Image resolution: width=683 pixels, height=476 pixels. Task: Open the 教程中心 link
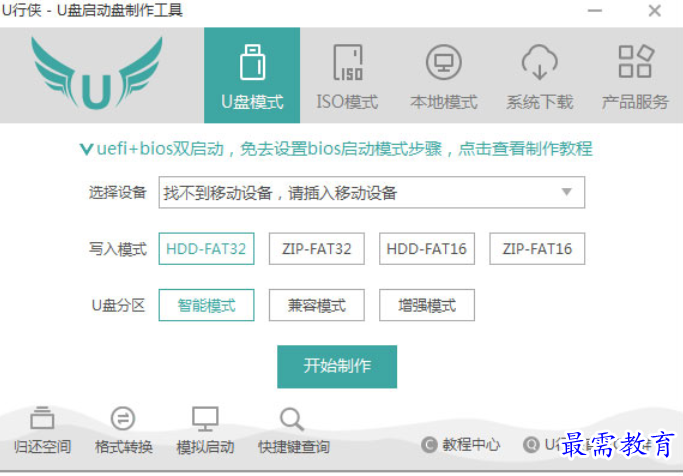(471, 445)
